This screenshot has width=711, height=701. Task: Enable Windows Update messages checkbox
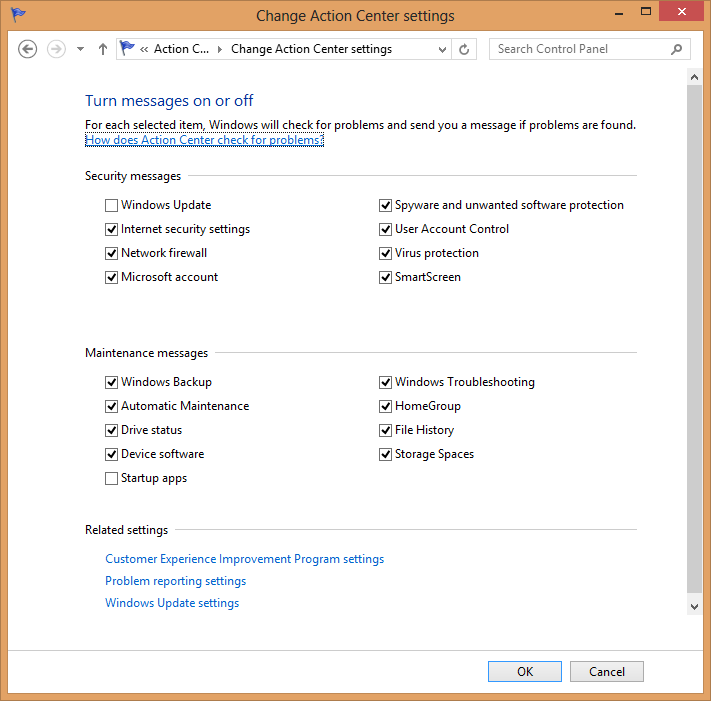coord(111,205)
